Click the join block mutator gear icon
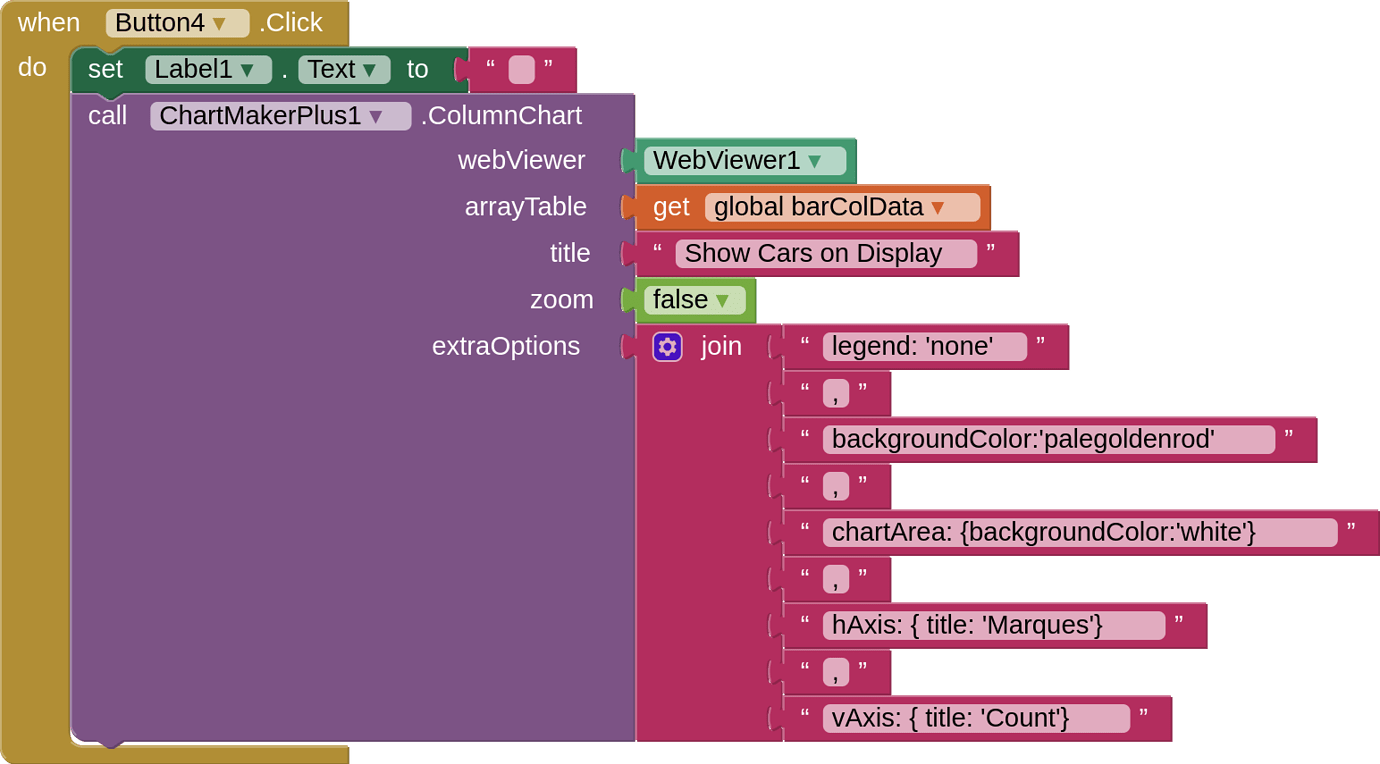Viewport: 1380px width, 764px height. 667,347
